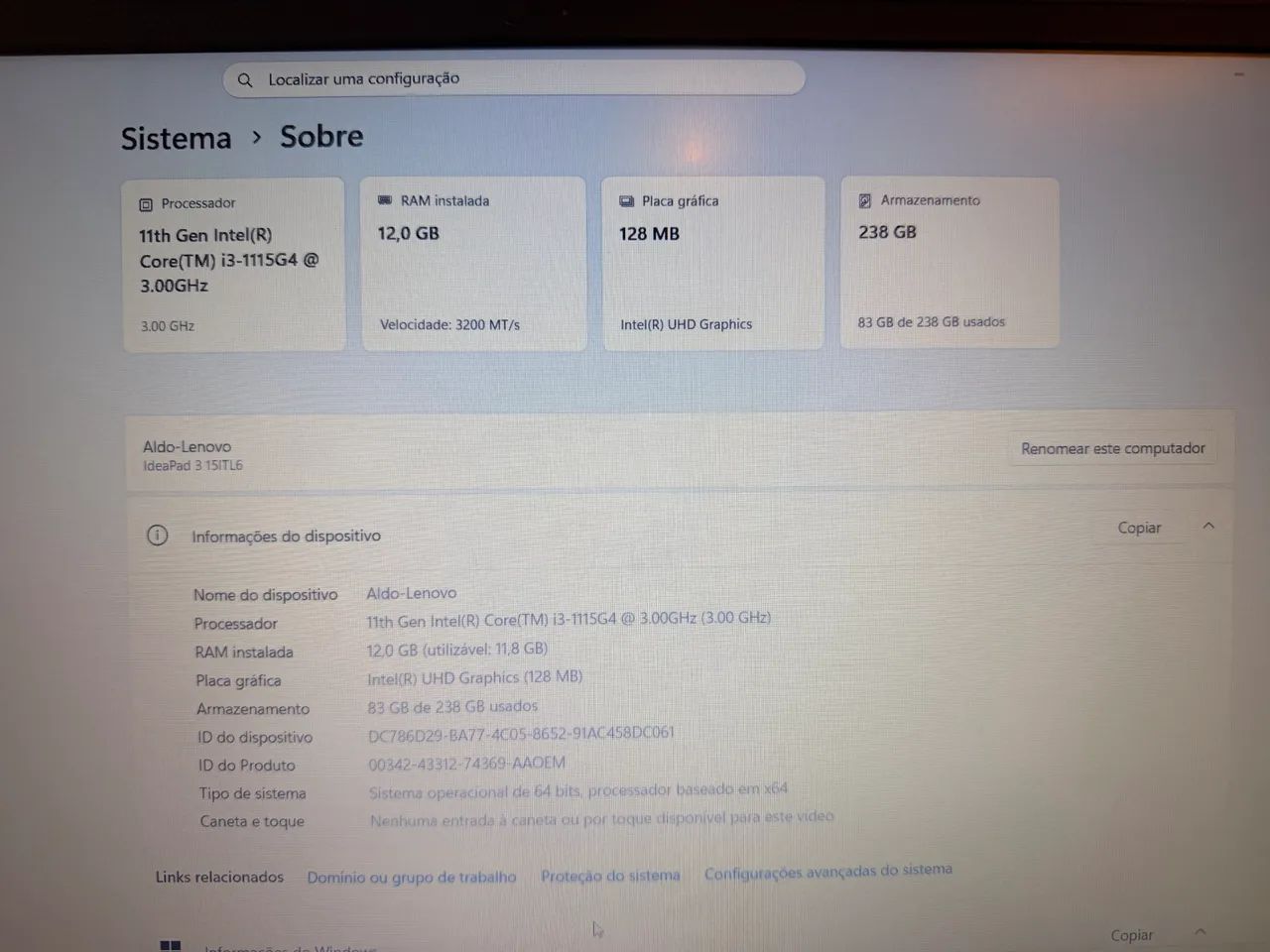This screenshot has width=1270, height=952.
Task: Select the 128 MB graphics value
Action: click(x=649, y=234)
